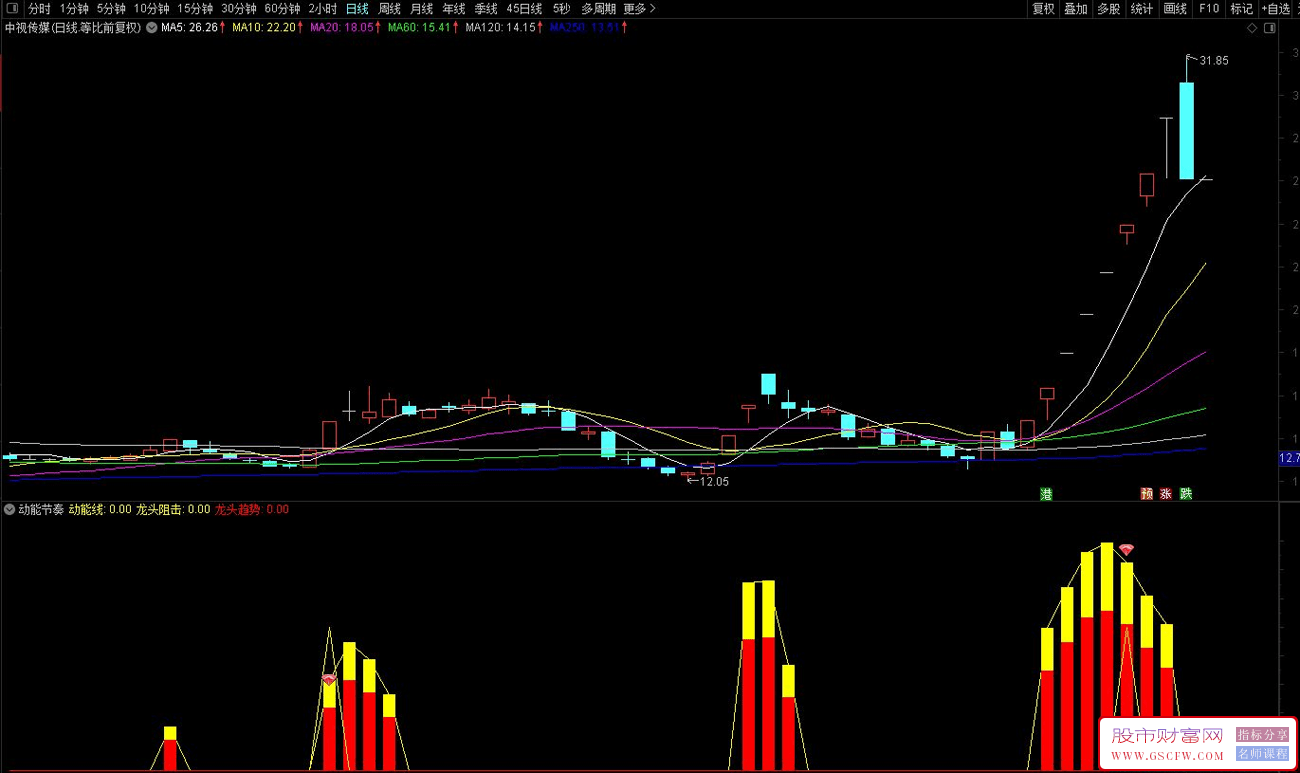Switch to 周线 weekly chart

coord(389,9)
